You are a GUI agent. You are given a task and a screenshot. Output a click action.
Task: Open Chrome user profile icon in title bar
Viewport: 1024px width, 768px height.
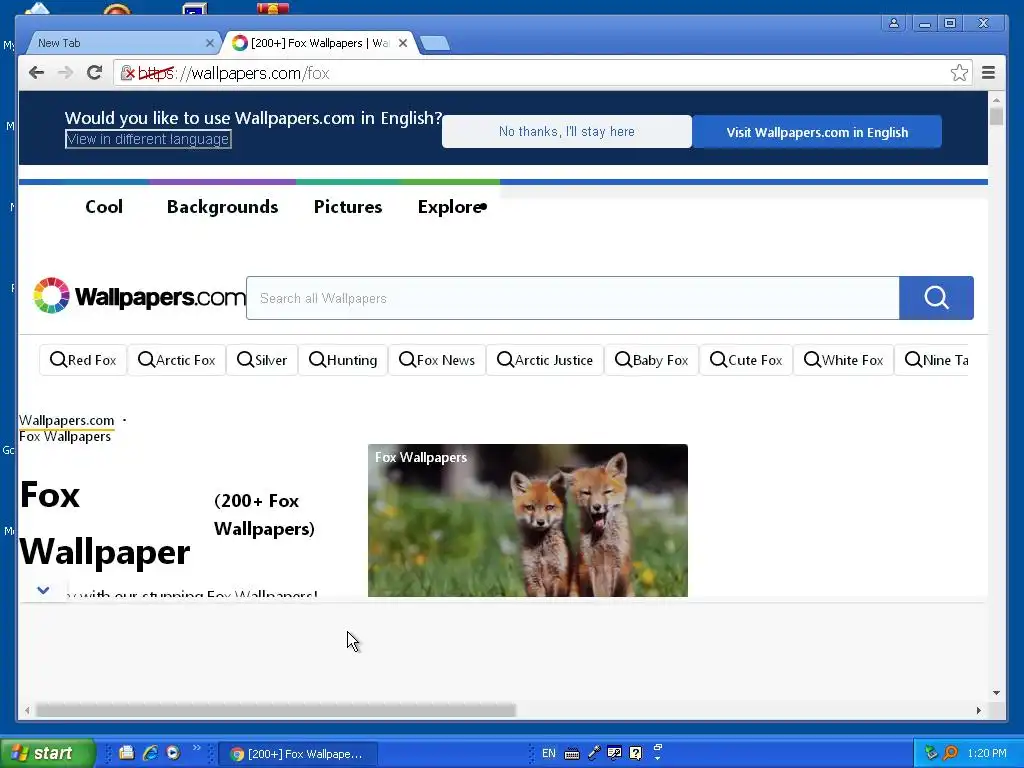point(893,23)
